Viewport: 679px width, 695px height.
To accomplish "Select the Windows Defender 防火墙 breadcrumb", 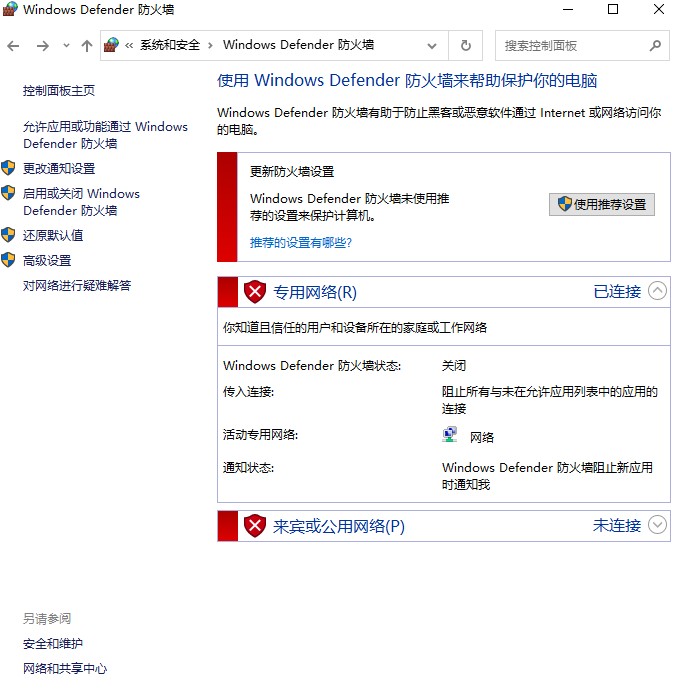I will coord(298,45).
